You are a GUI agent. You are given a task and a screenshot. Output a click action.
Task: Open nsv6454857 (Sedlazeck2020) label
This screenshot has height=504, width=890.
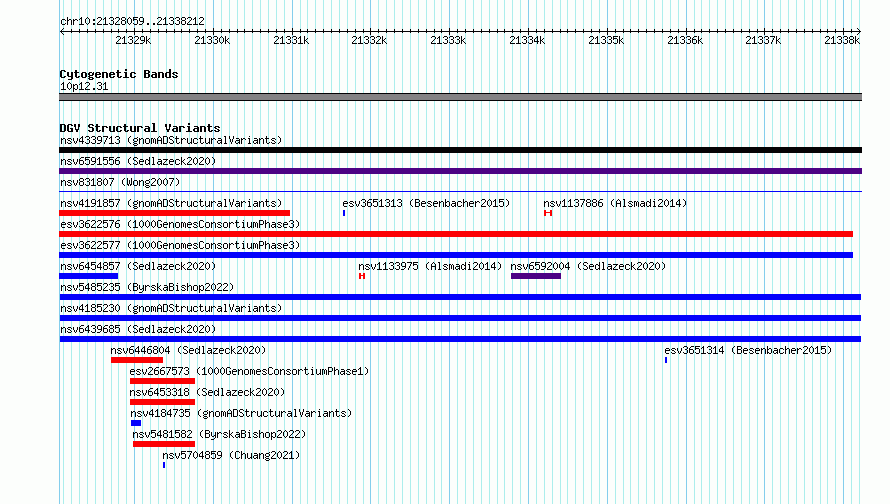(x=138, y=266)
